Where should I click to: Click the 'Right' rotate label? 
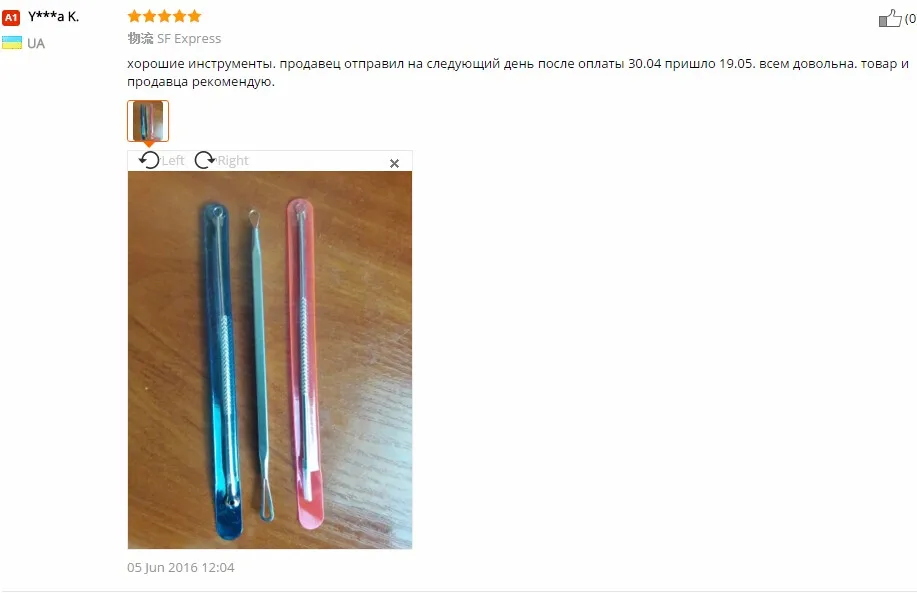(x=233, y=160)
